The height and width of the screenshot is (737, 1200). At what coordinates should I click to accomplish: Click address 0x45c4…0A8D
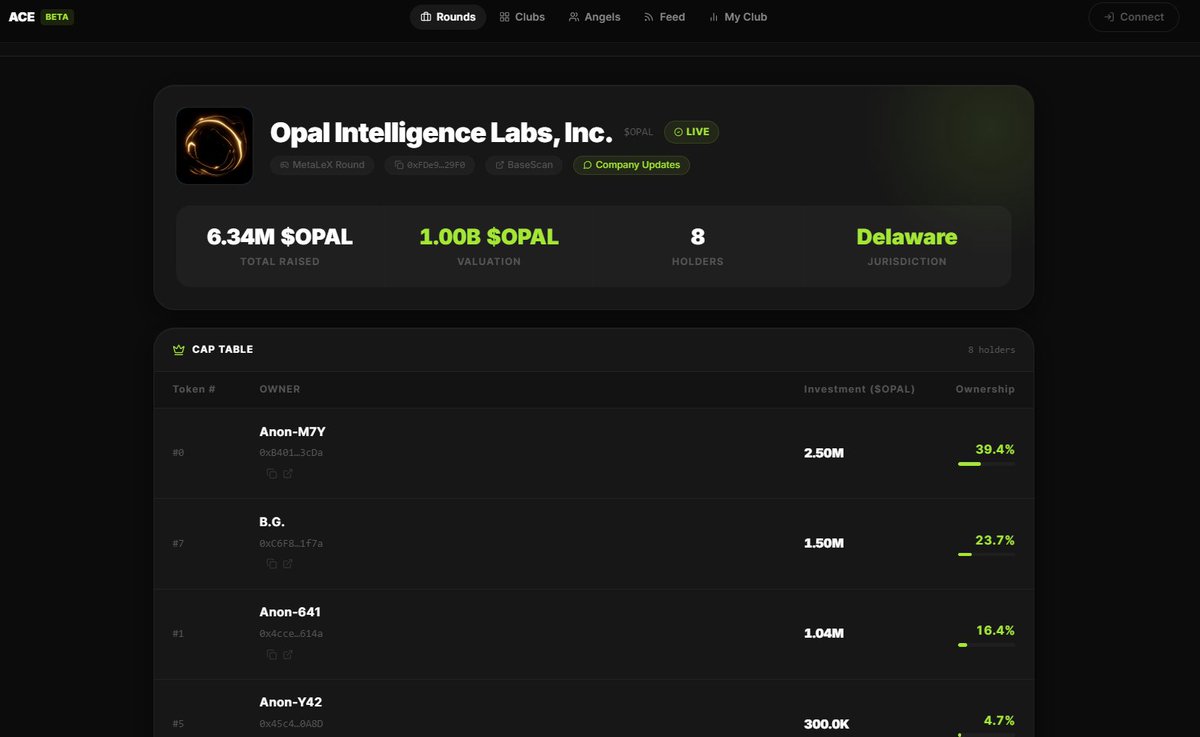(x=291, y=724)
